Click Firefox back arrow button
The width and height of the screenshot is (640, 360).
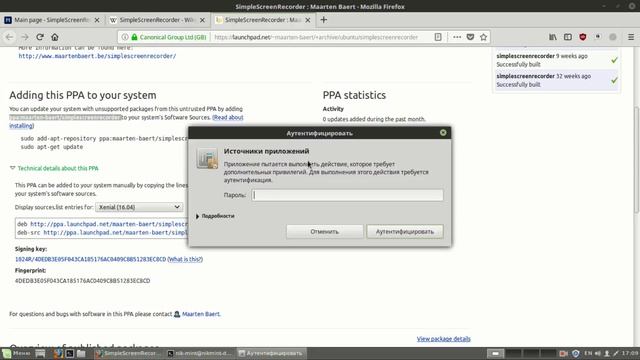(x=9, y=37)
